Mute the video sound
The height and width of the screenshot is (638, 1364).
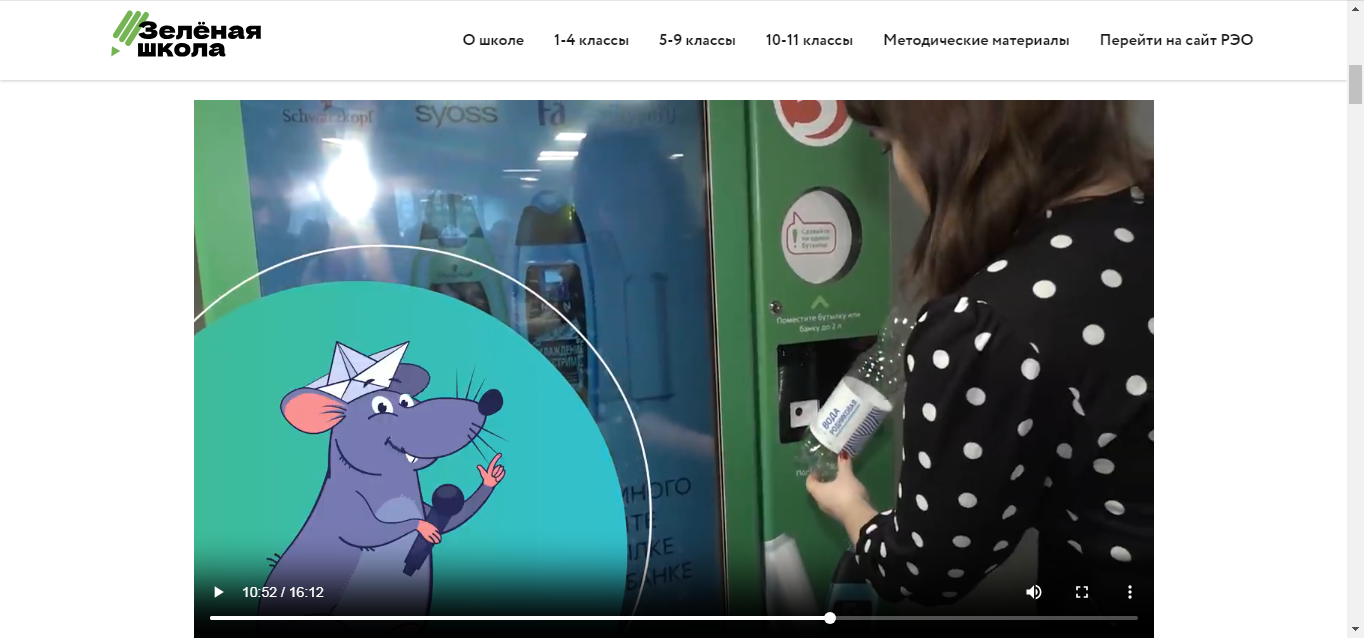point(1033,592)
